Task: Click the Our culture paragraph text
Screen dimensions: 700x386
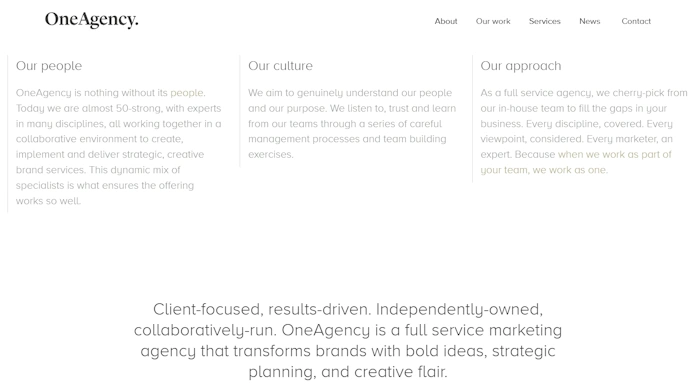Action: coord(352,124)
